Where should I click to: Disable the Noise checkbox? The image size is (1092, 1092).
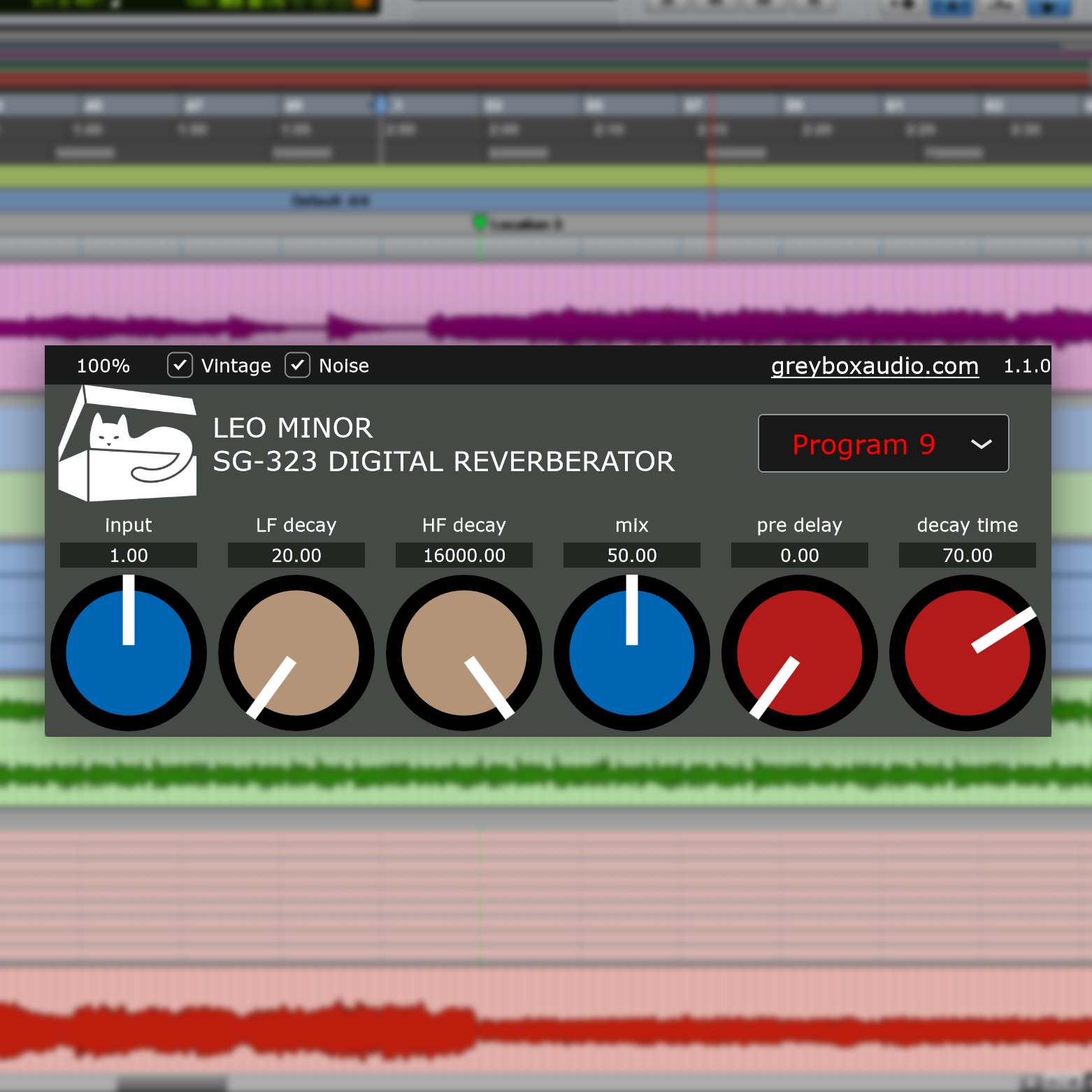click(x=298, y=366)
